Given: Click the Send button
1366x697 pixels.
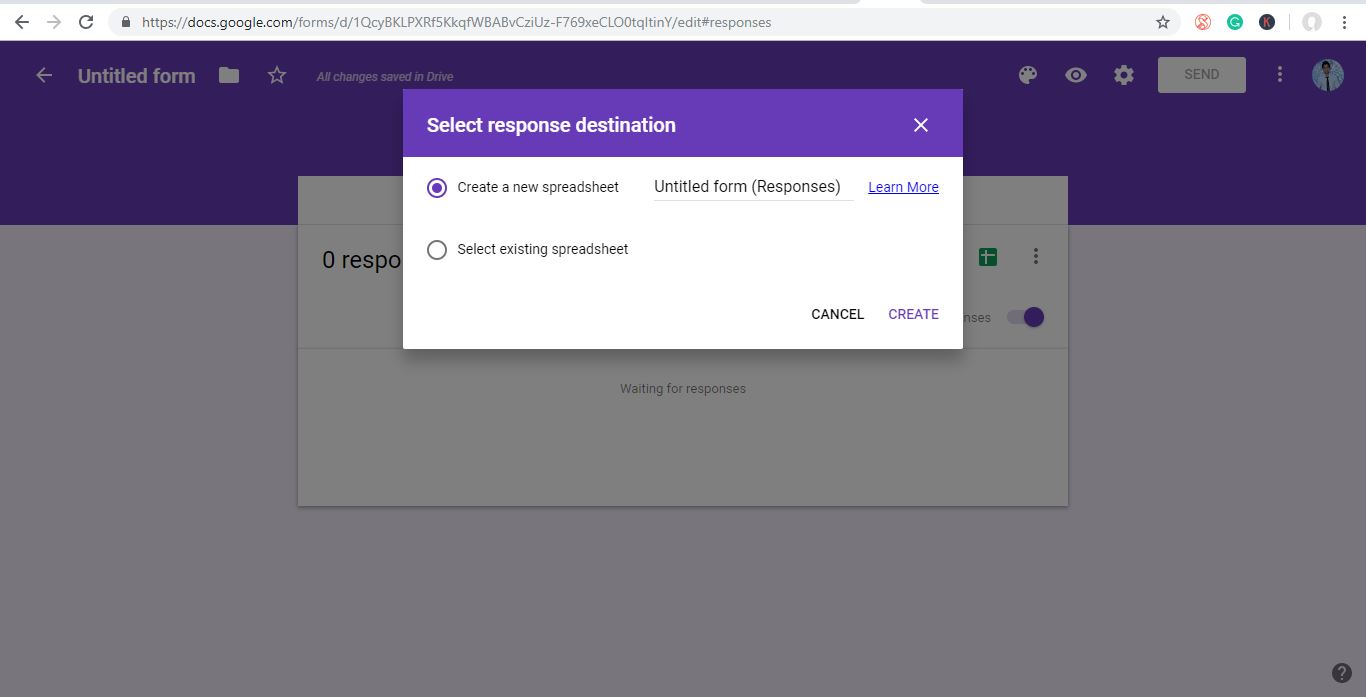Looking at the screenshot, I should [1201, 75].
